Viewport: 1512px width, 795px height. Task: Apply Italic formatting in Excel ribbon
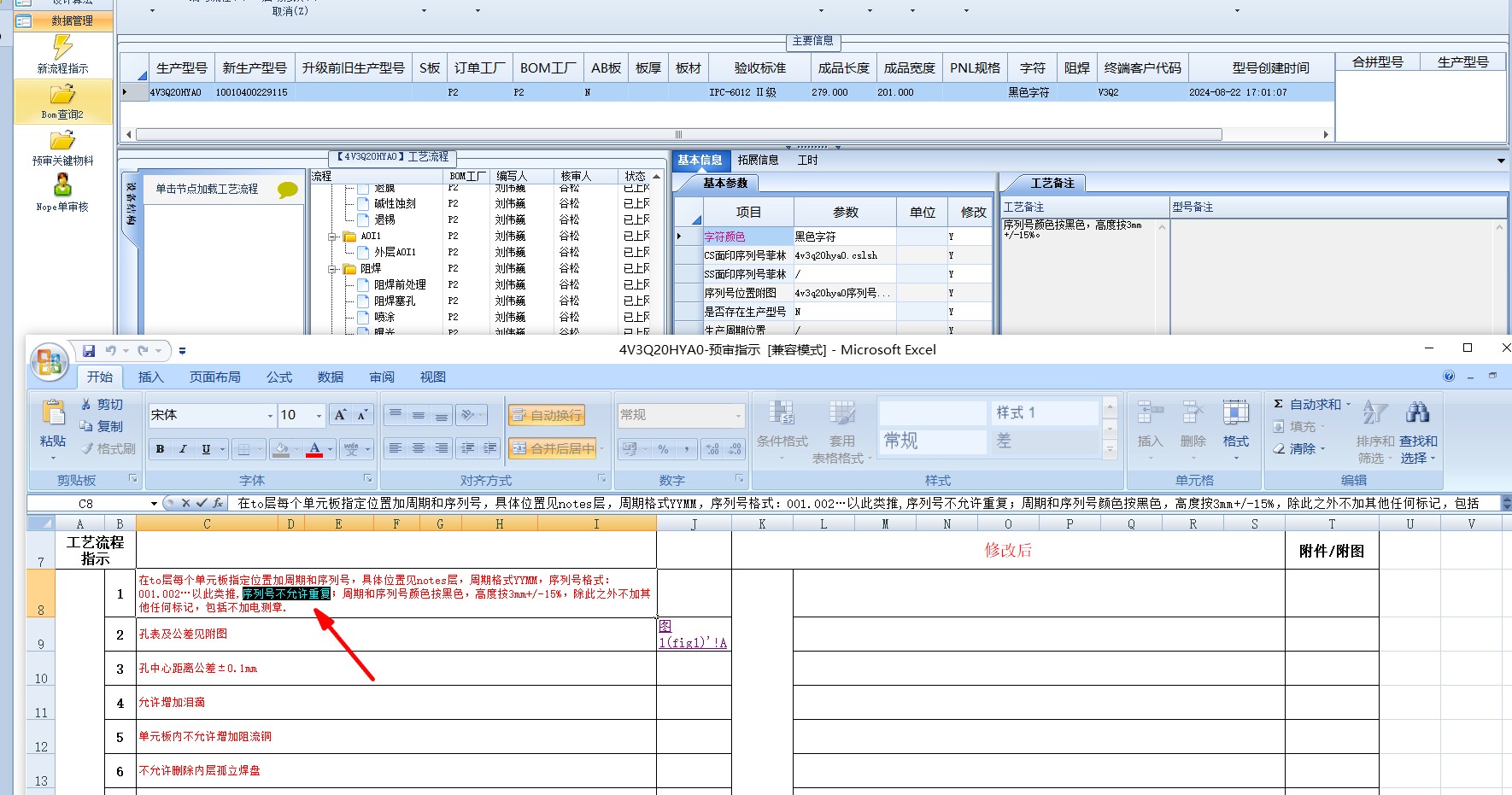[183, 449]
